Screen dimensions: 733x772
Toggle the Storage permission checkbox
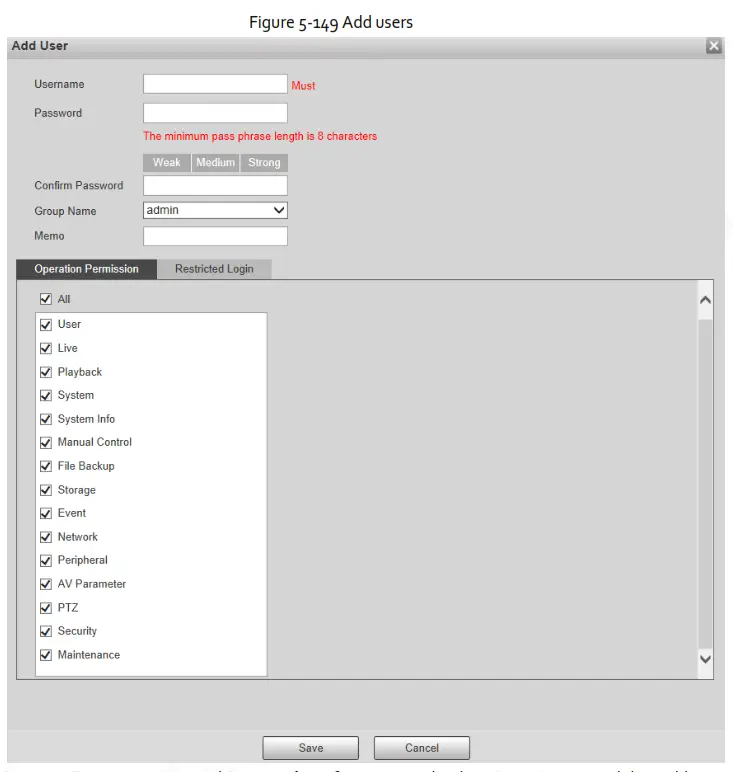[x=46, y=490]
